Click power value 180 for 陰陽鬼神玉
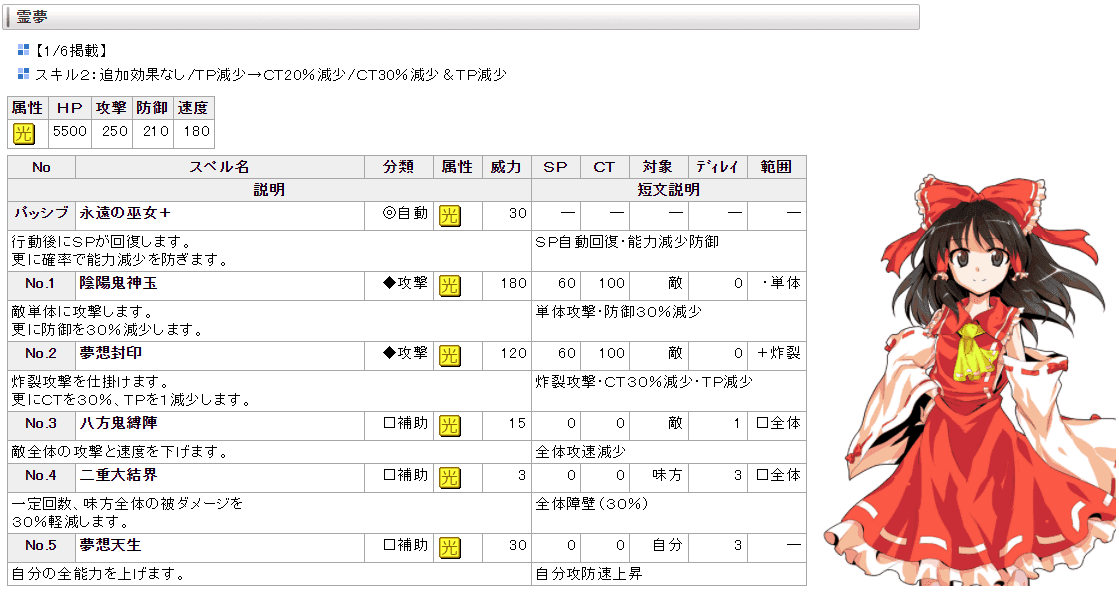The width and height of the screenshot is (1119, 610). point(513,283)
